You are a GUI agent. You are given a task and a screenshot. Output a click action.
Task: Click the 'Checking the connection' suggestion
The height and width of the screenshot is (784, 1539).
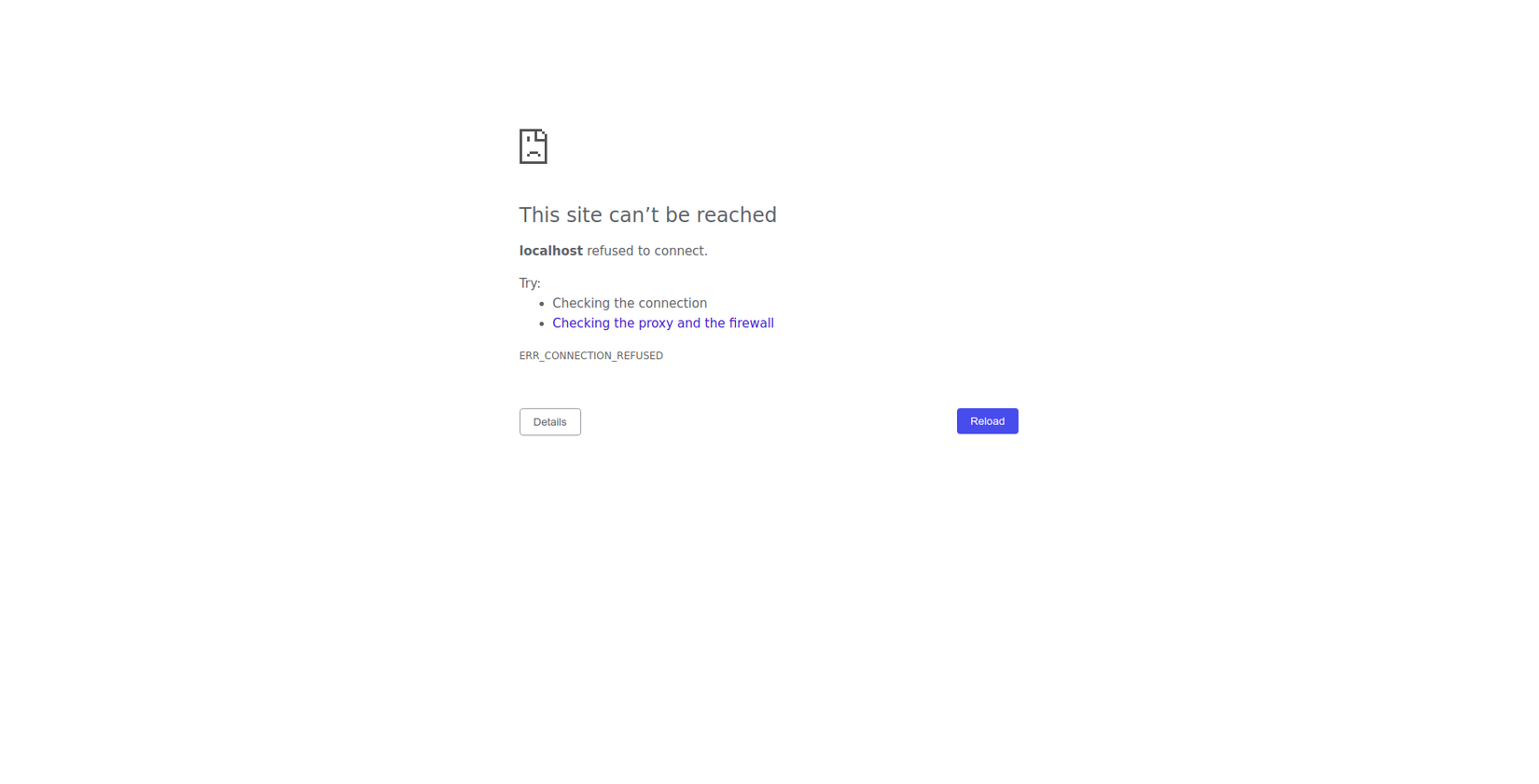(629, 304)
